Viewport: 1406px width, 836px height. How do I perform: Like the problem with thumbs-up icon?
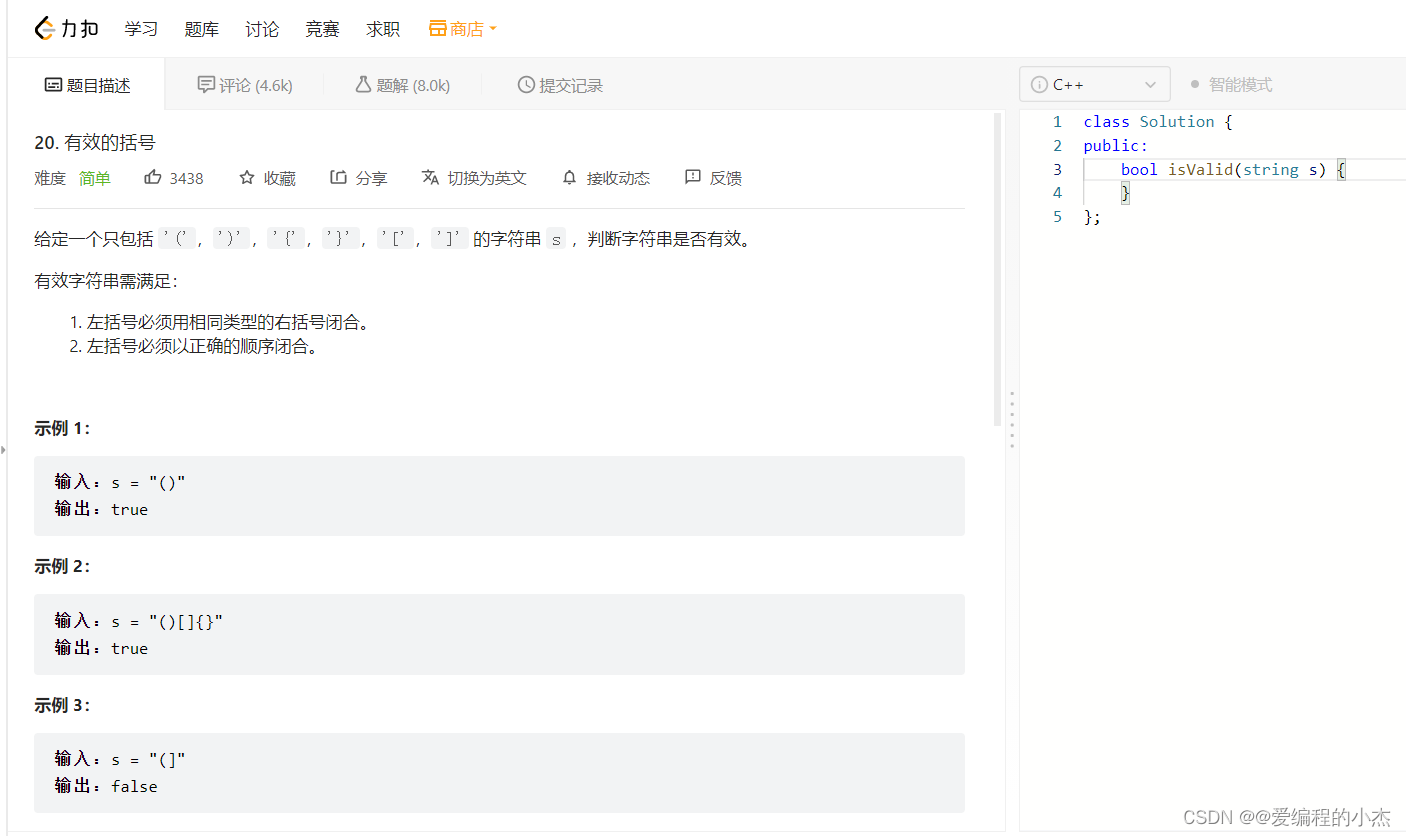pyautogui.click(x=153, y=178)
